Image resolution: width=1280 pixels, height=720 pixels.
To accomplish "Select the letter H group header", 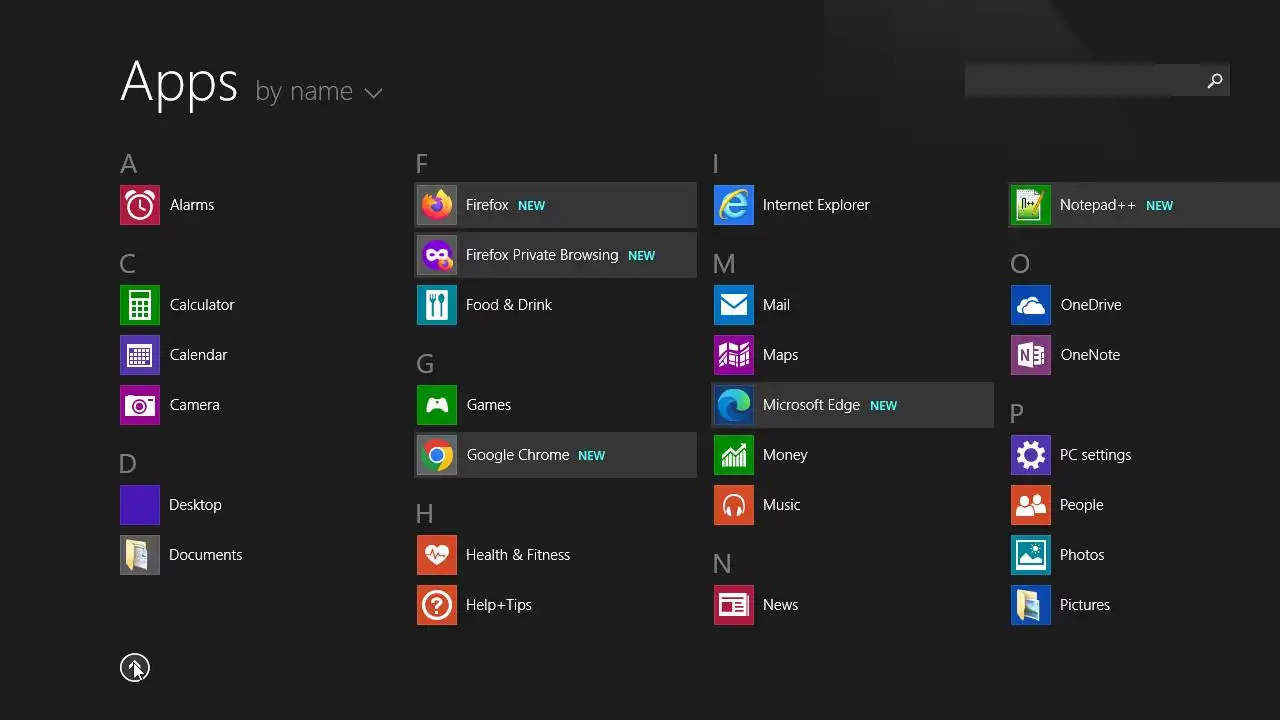I will click(x=425, y=514).
